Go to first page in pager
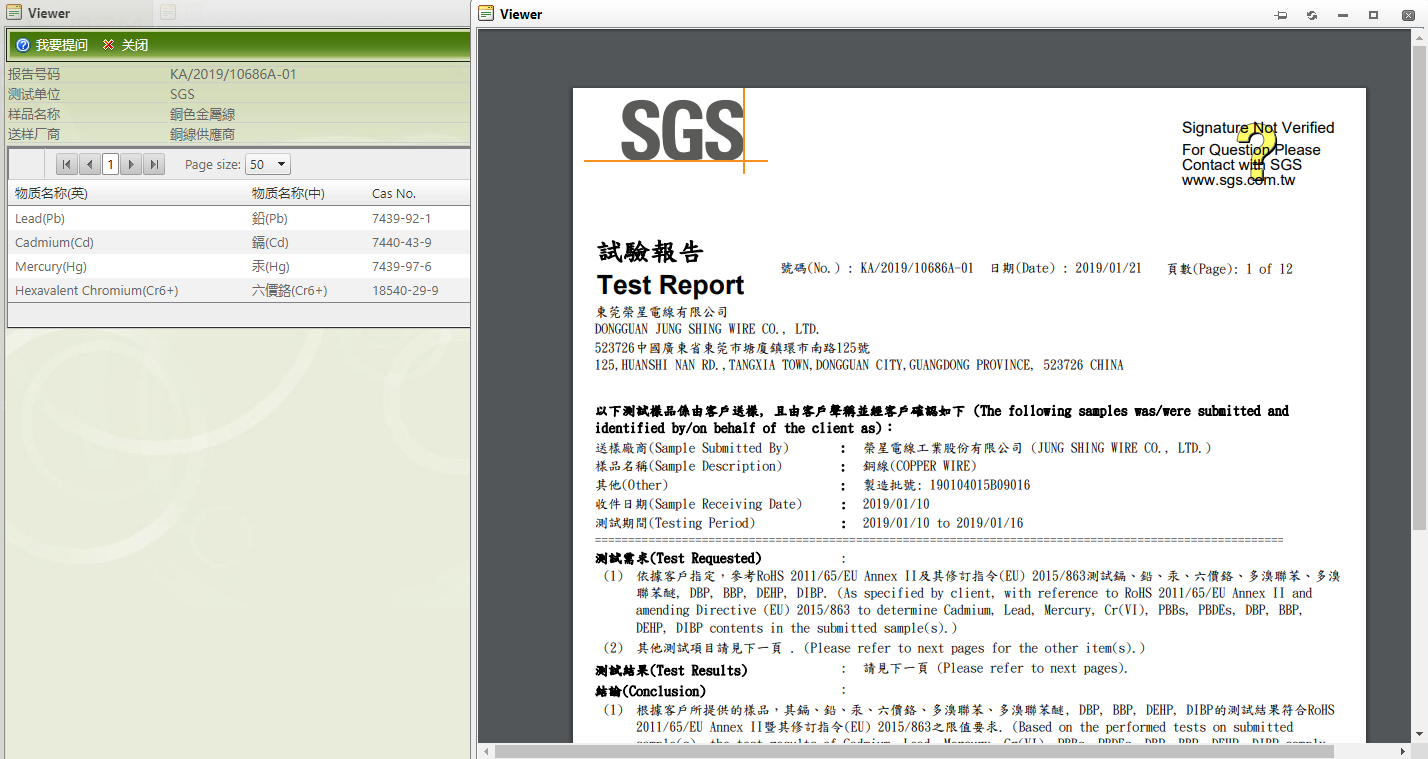This screenshot has width=1428, height=759. click(x=67, y=164)
